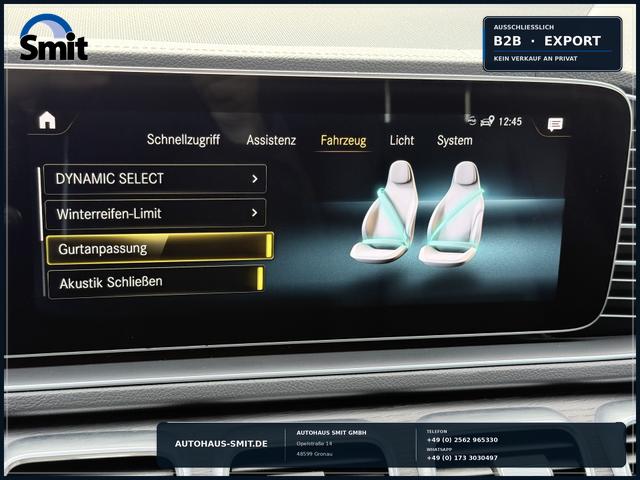This screenshot has height=480, width=640.
Task: Select the Fahrzeug tab
Action: point(343,140)
